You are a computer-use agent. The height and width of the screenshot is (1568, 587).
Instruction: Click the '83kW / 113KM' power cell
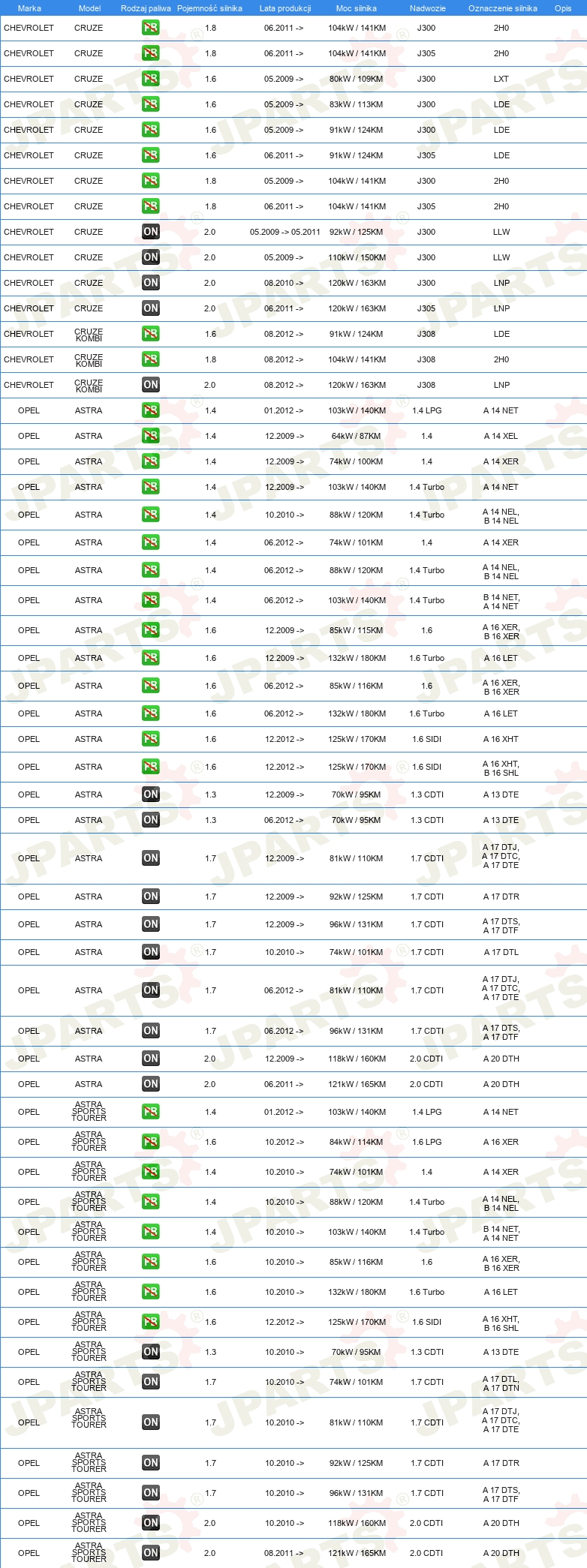click(x=356, y=104)
